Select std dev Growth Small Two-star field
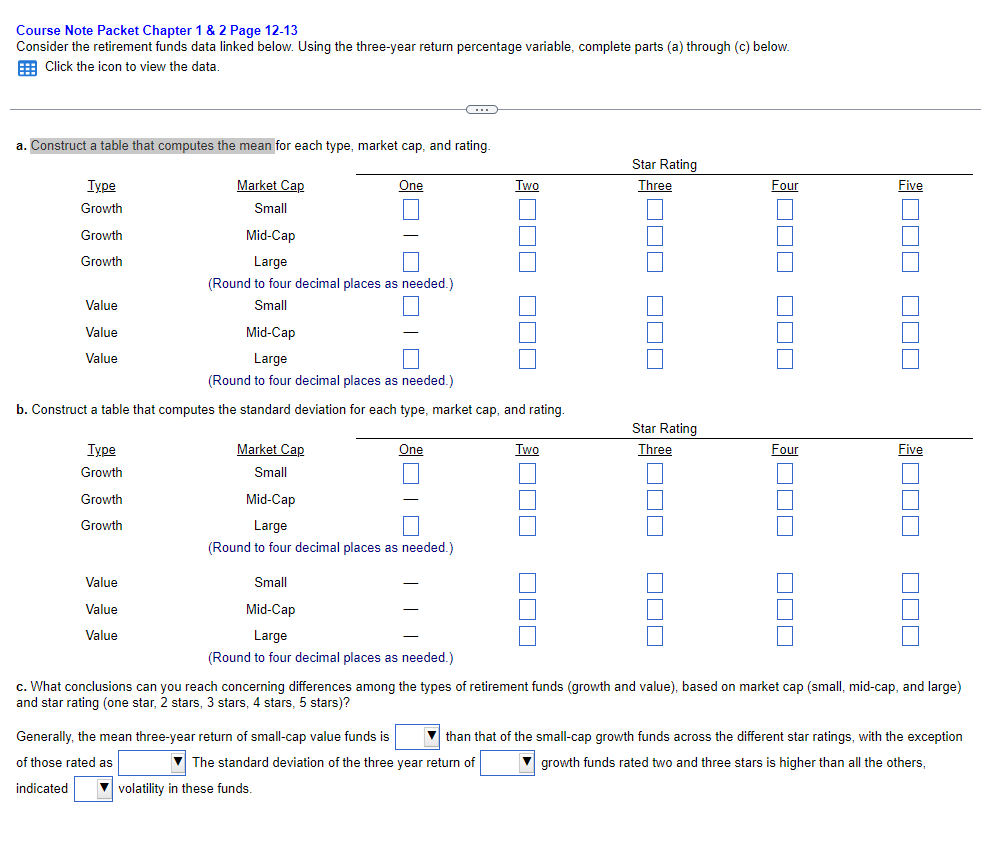 [527, 473]
